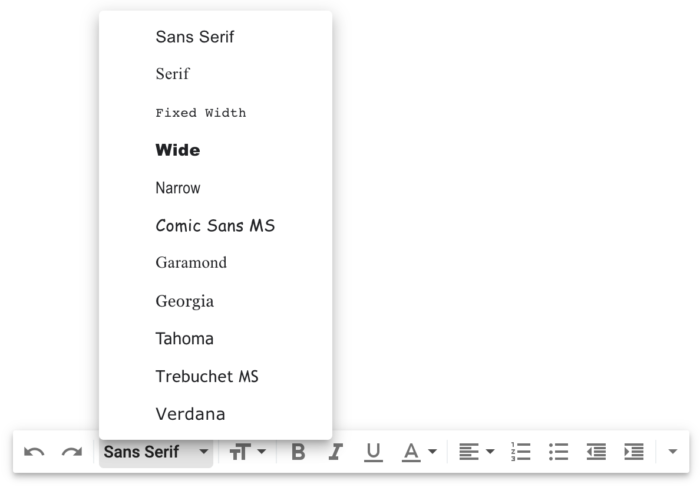Insert a bulleted list

558,452
